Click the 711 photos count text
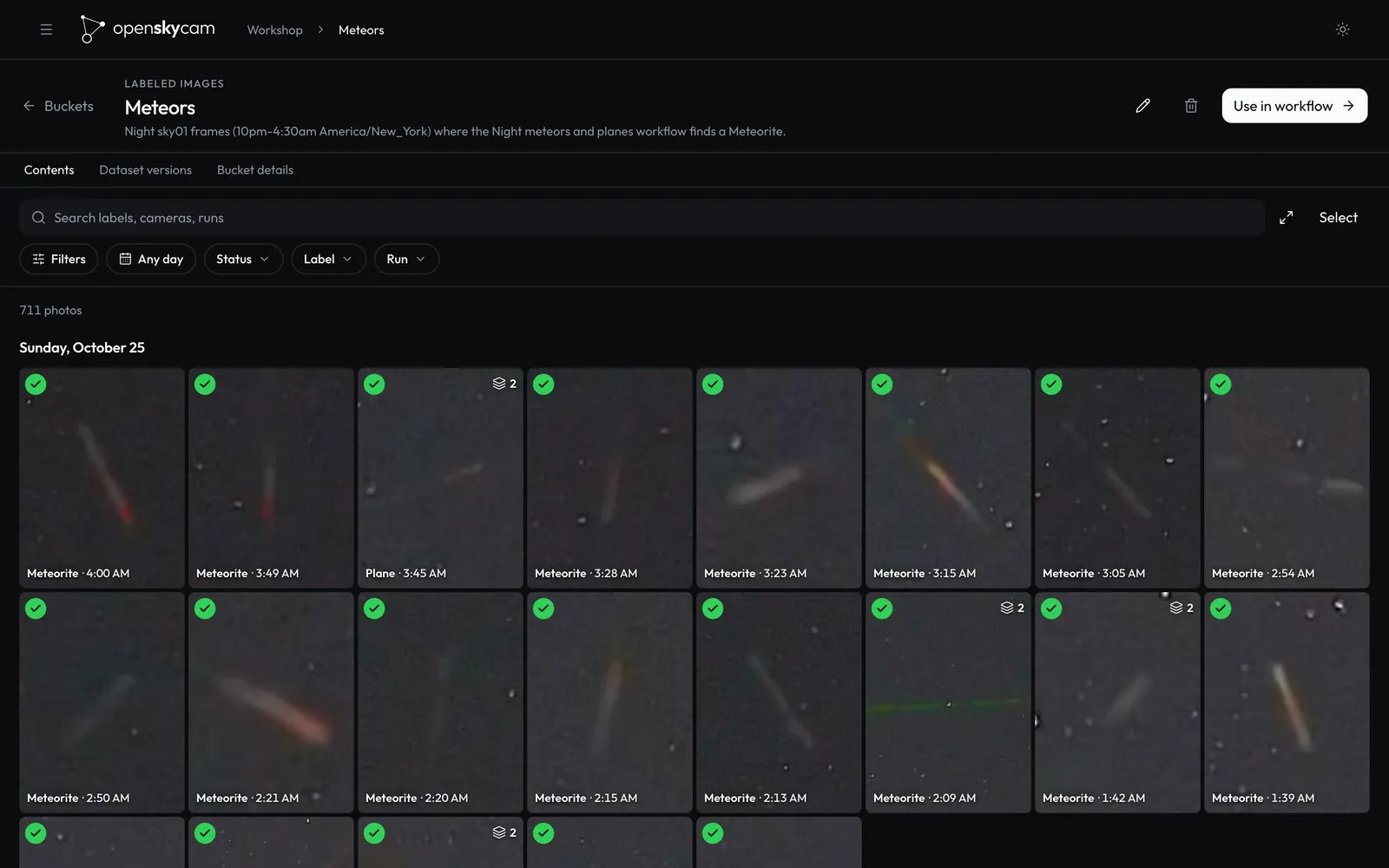 coord(51,310)
